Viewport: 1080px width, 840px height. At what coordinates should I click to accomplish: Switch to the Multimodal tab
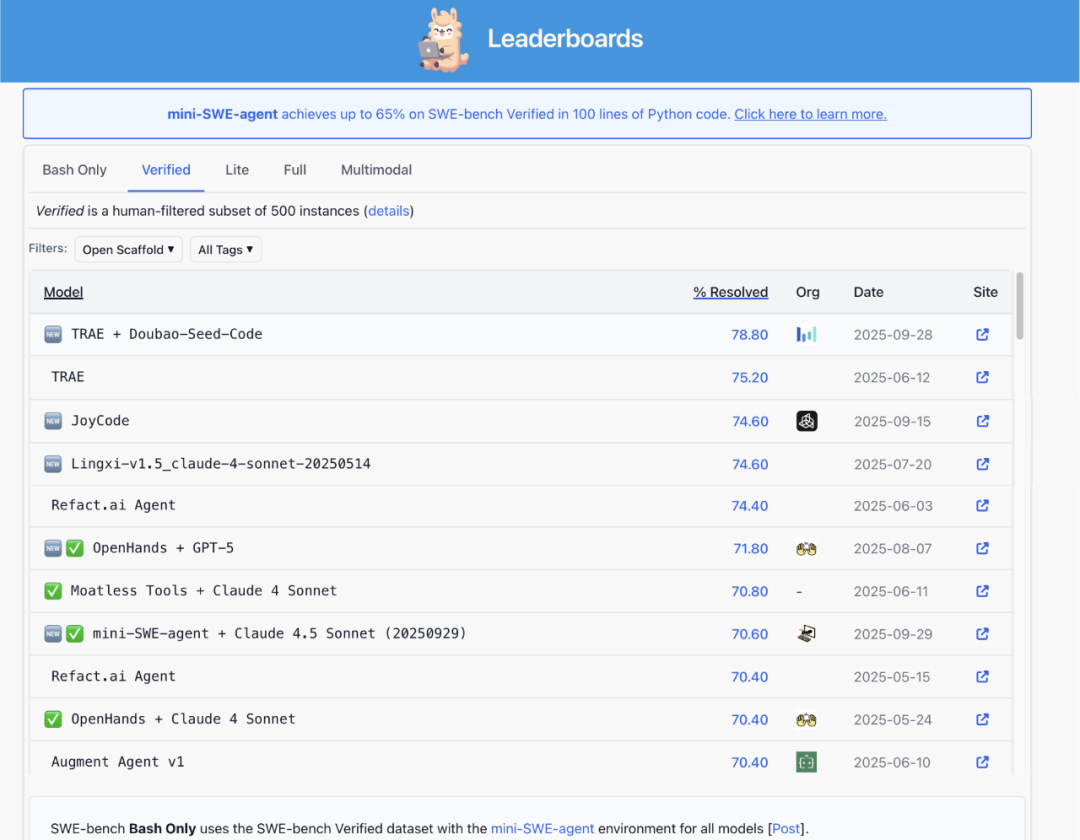pos(376,170)
